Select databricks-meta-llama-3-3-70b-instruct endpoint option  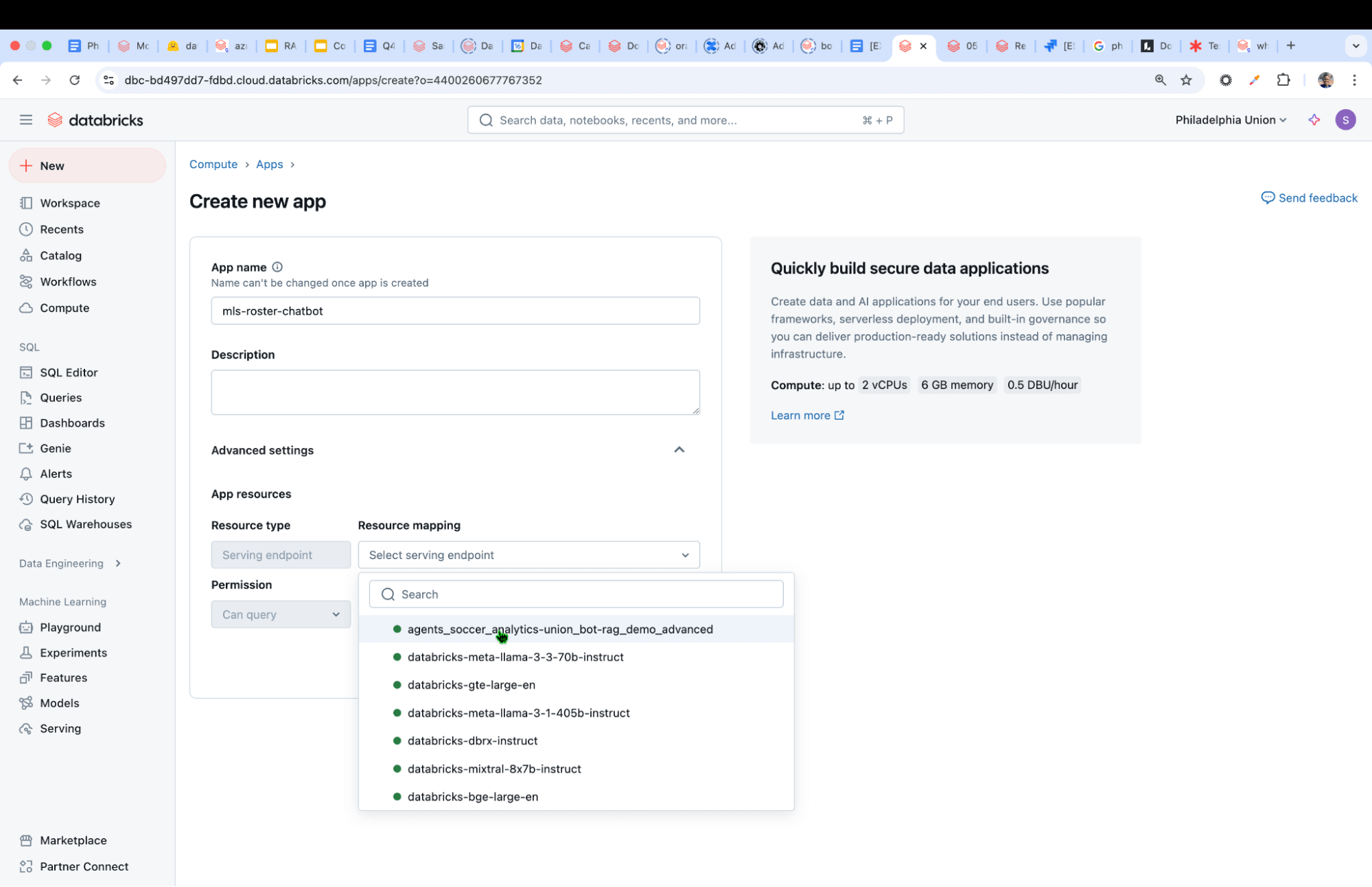(x=515, y=657)
